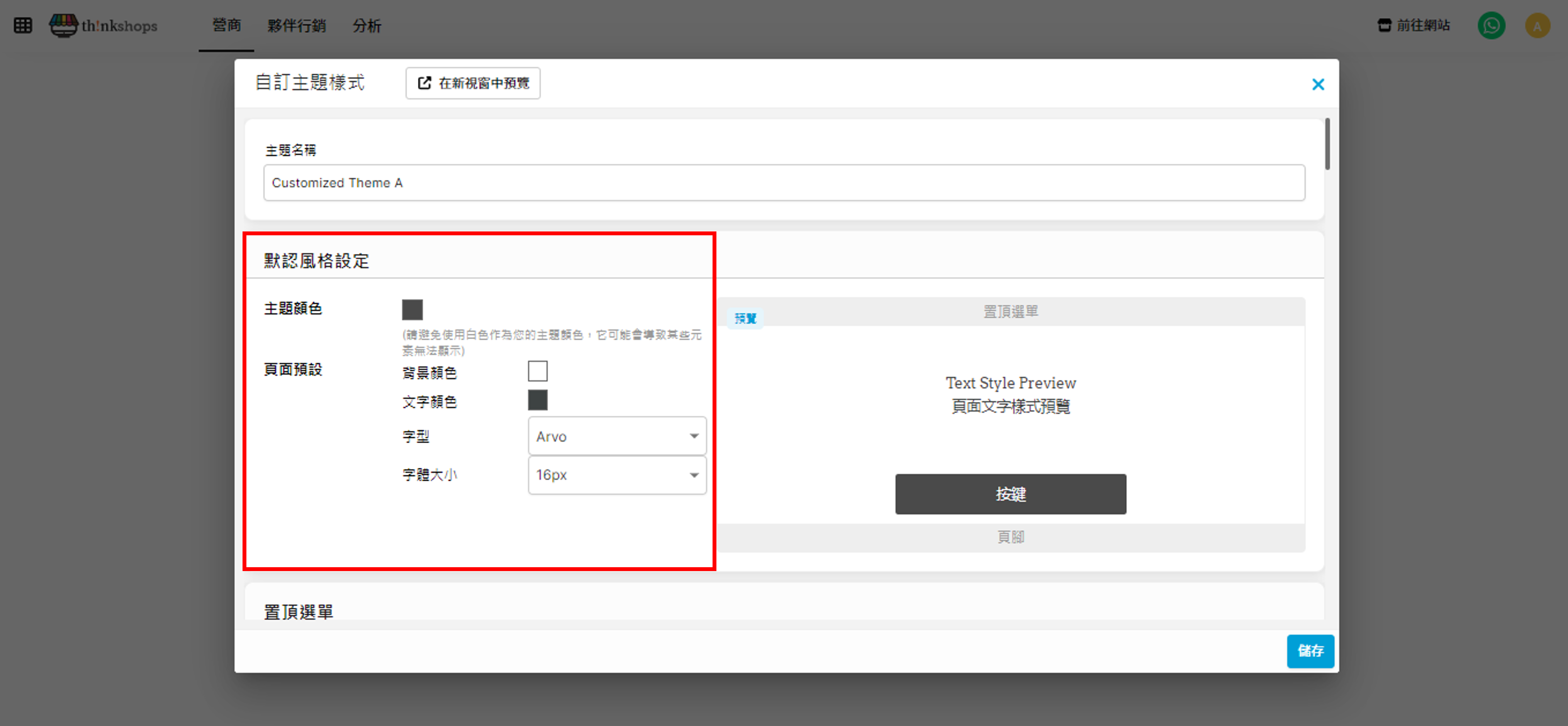Open the 背景顏色 white swatch

pos(538,371)
